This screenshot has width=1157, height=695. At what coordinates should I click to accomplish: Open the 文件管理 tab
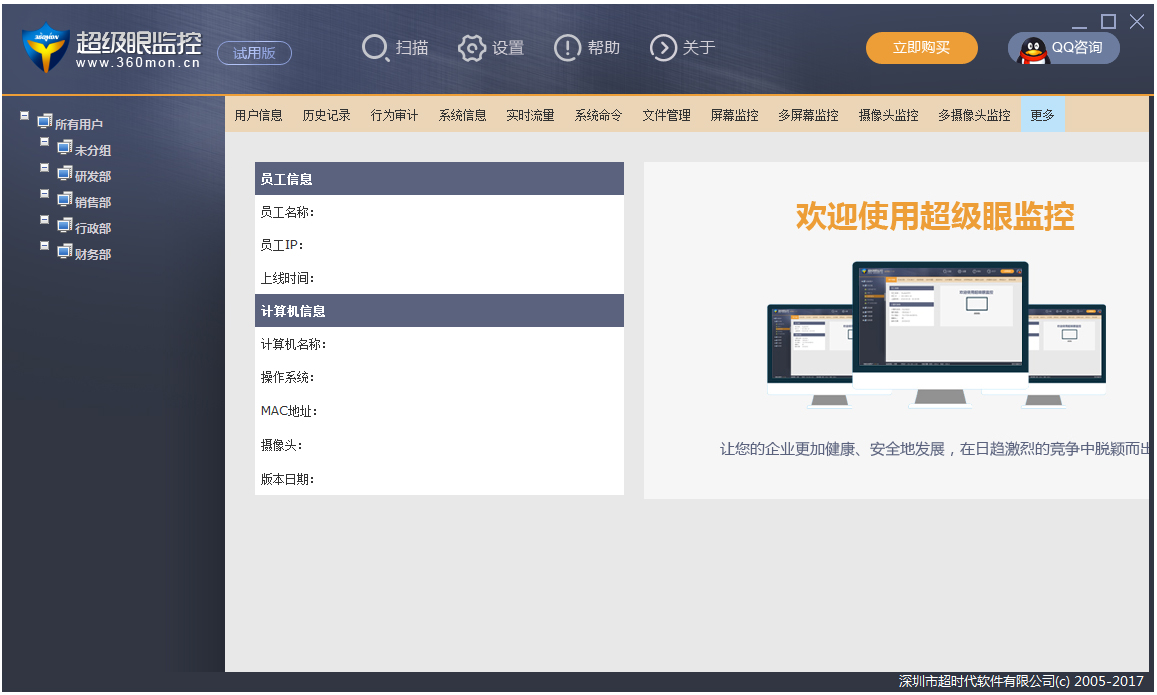point(666,114)
